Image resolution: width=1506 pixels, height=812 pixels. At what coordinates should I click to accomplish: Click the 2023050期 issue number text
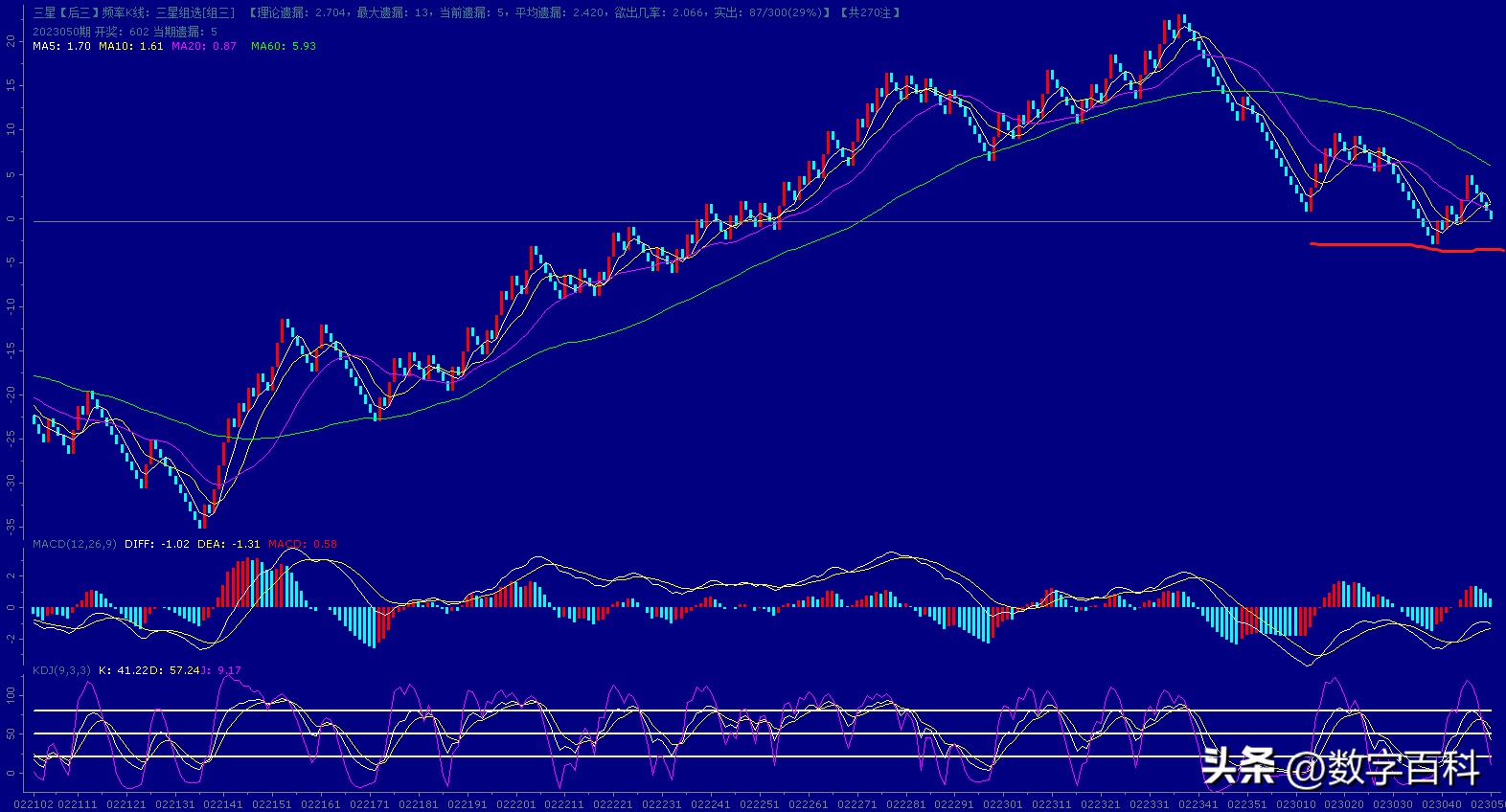(x=61, y=32)
